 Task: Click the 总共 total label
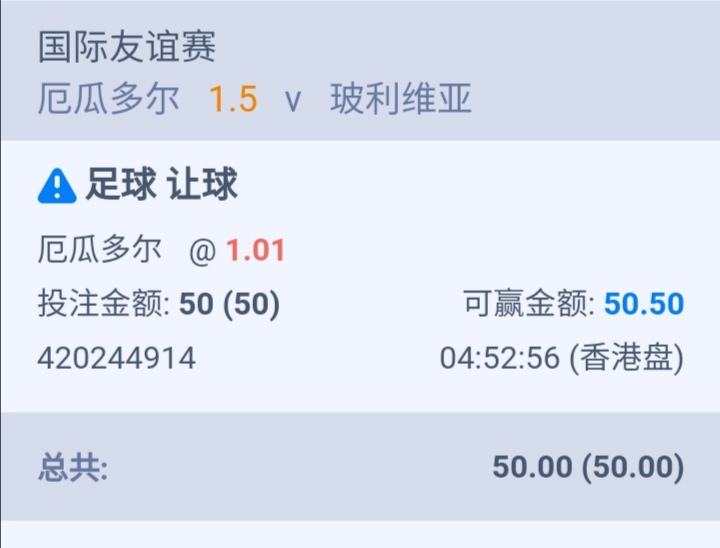click(x=73, y=467)
